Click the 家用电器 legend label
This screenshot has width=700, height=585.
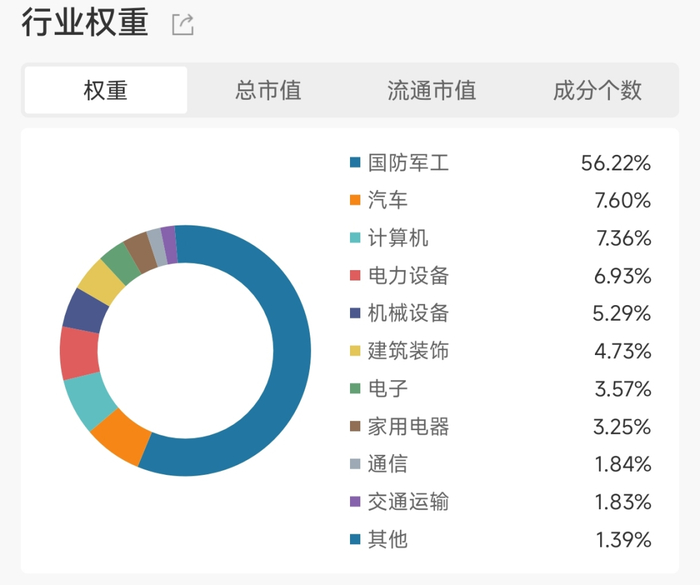pyautogui.click(x=408, y=426)
